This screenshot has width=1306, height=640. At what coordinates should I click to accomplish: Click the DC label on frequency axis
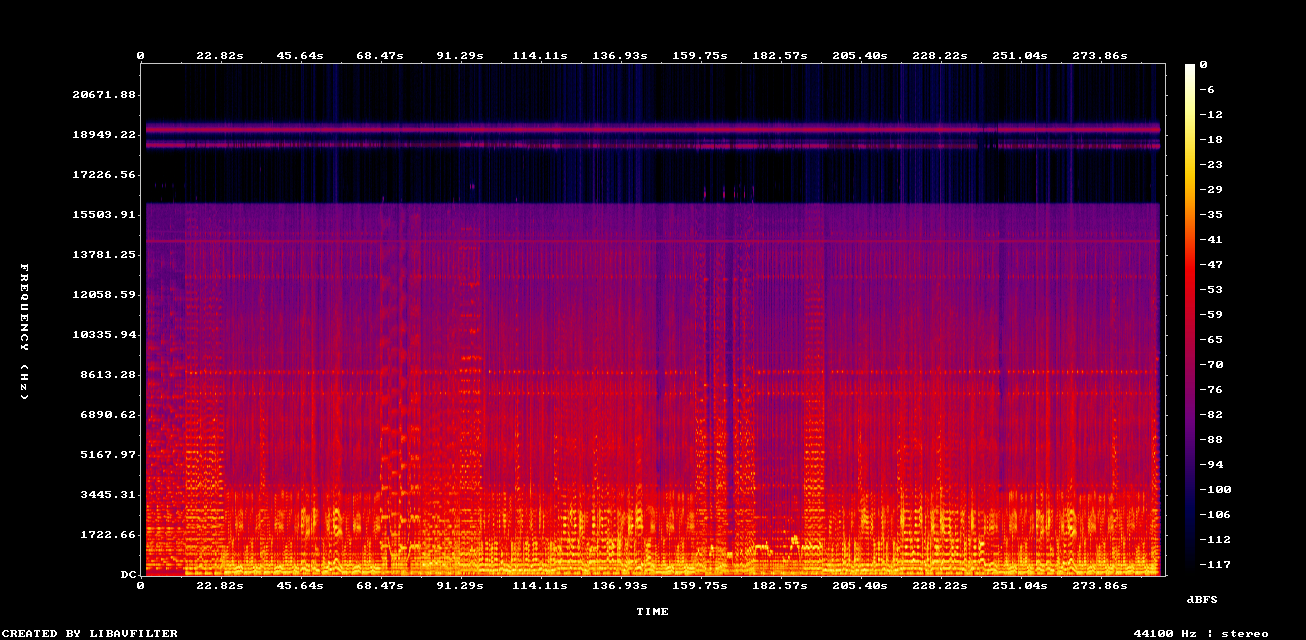(129, 575)
